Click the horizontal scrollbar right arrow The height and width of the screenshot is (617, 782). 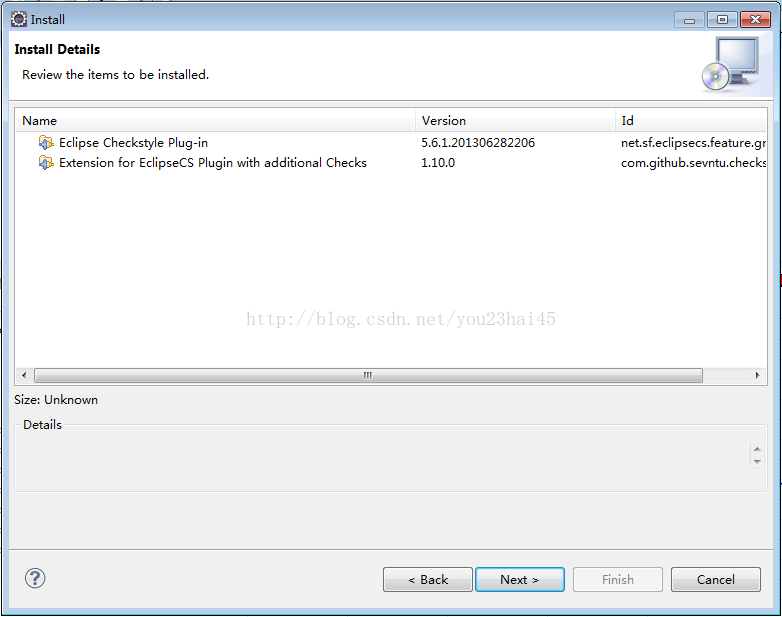[x=758, y=375]
